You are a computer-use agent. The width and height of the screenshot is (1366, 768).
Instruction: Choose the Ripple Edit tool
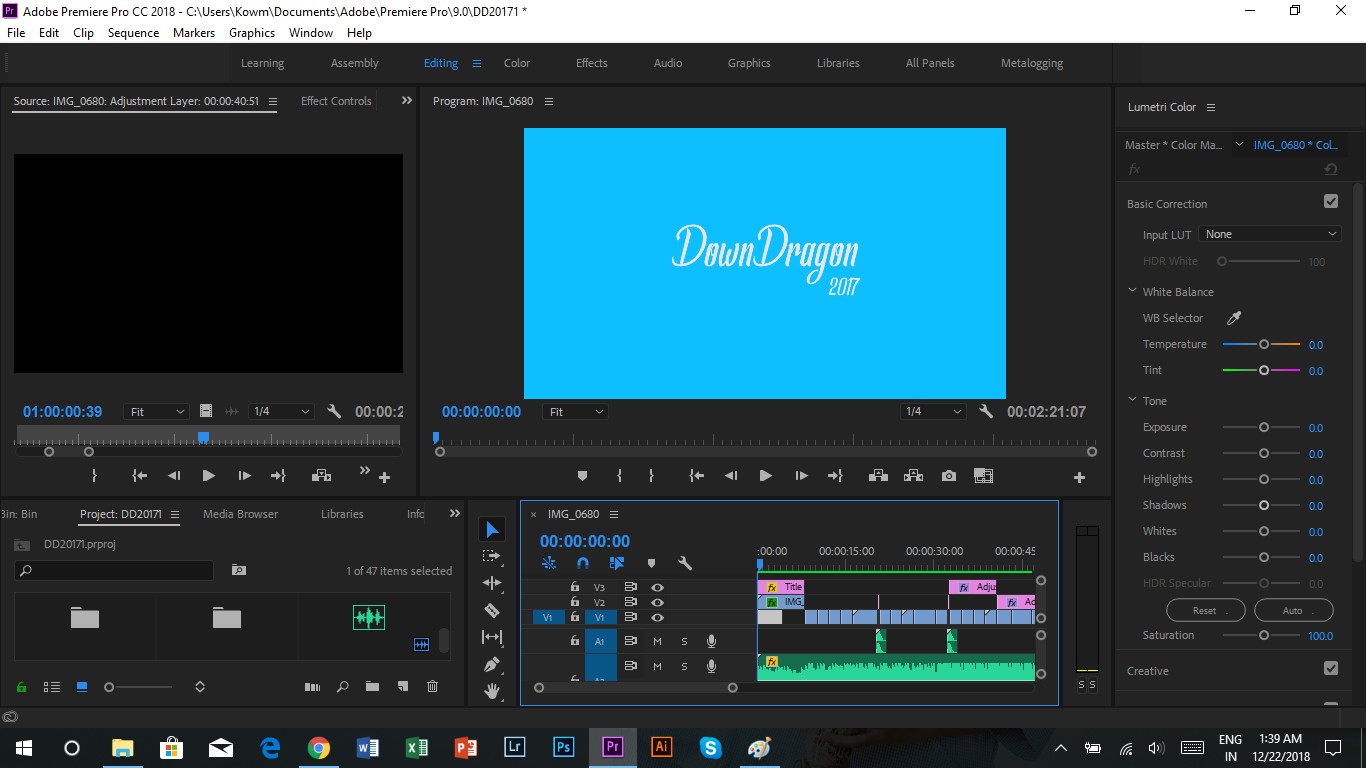491,583
